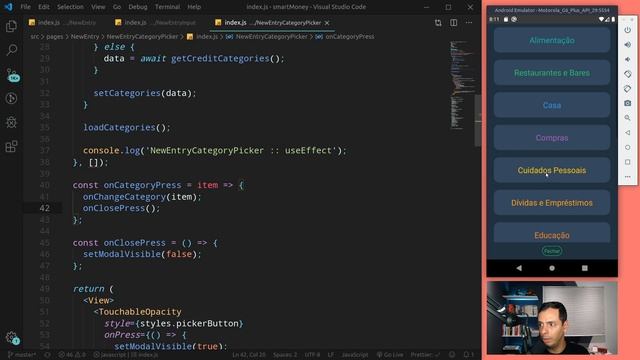Click the 'NewEntryCategoryPicker' folder breadcrumb
640x360 pixels.
click(x=142, y=37)
